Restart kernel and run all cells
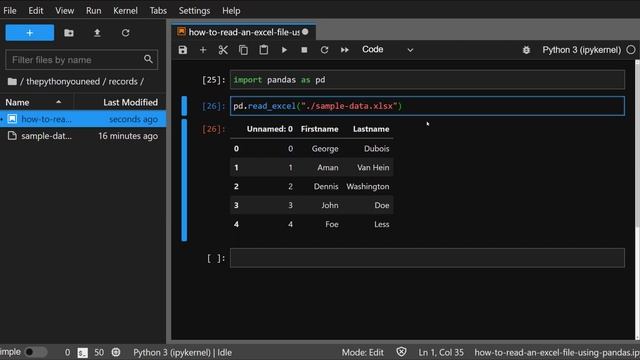The height and width of the screenshot is (360, 640). [344, 50]
